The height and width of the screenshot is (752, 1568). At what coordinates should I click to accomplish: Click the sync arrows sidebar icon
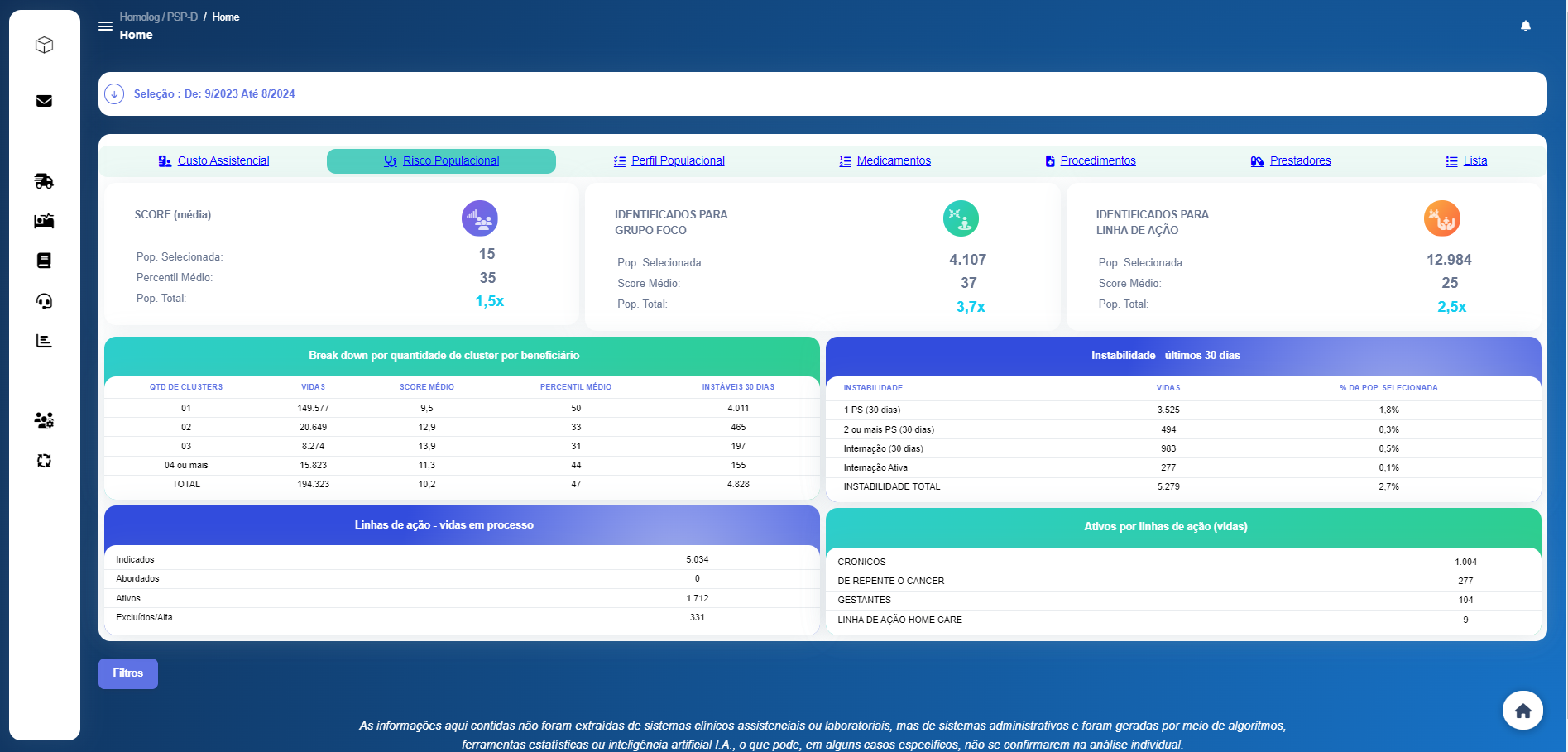click(x=45, y=461)
